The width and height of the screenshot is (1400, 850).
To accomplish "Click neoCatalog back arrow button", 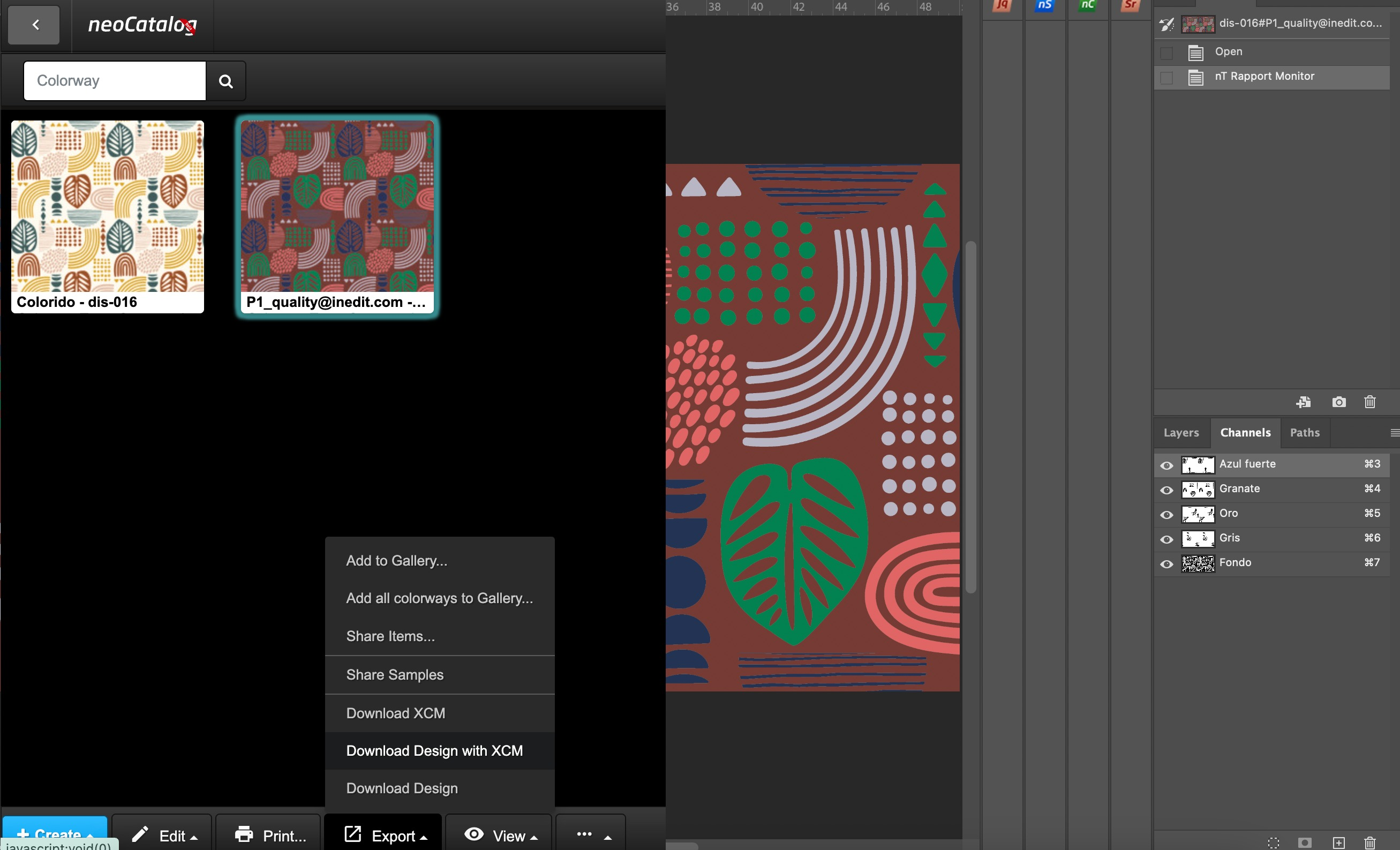I will click(x=34, y=25).
